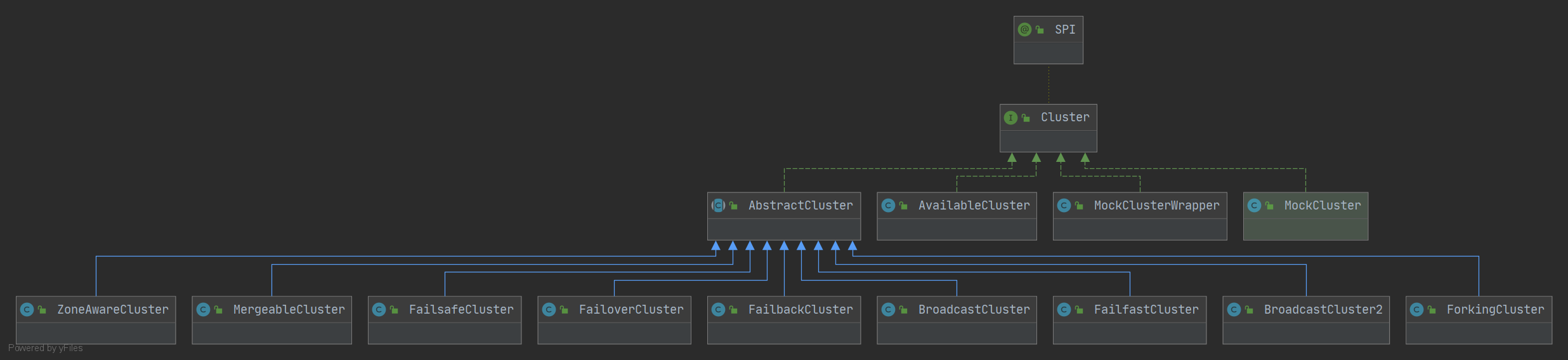Click the empty members compartment of Cluster node
1568x360 pixels.
tap(1048, 141)
